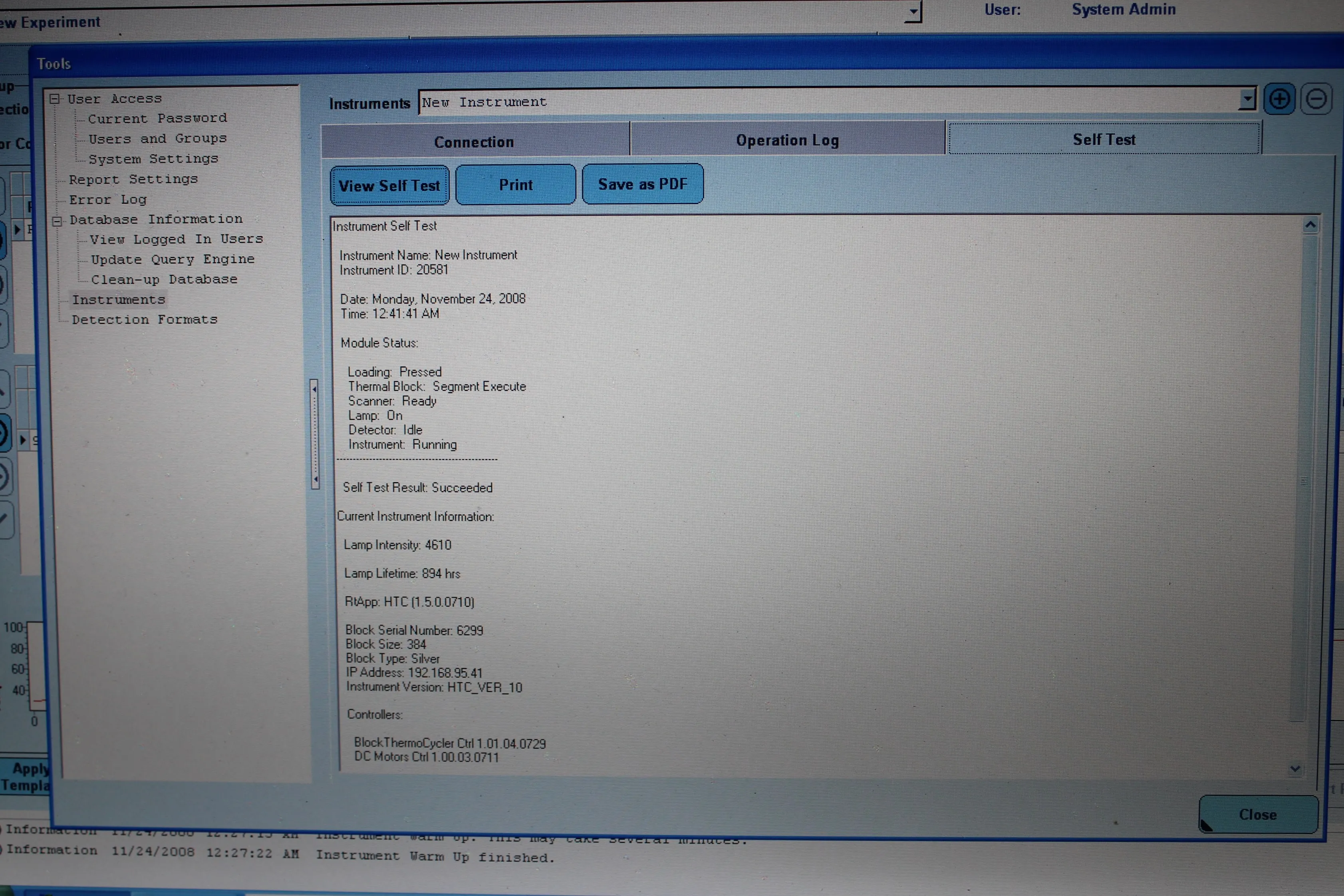Open the Instruments dropdown arrow
This screenshot has height=896, width=1344.
pyautogui.click(x=1247, y=99)
